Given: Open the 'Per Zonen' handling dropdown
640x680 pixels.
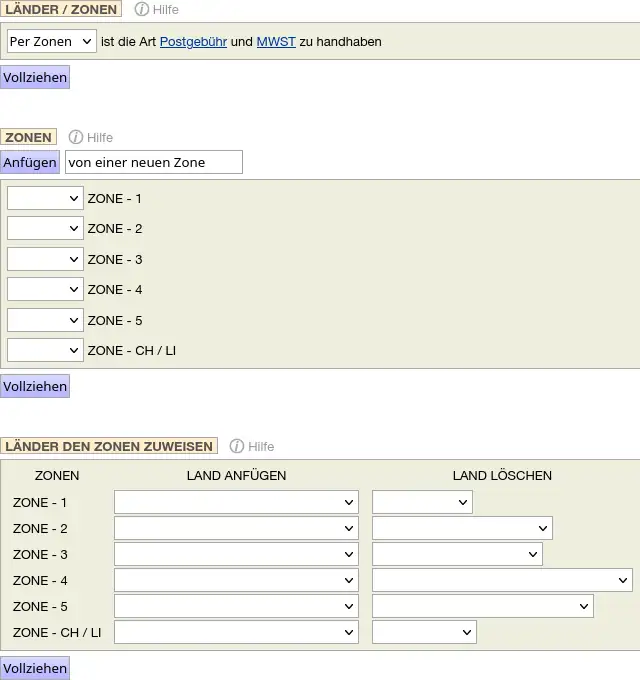Looking at the screenshot, I should point(51,42).
